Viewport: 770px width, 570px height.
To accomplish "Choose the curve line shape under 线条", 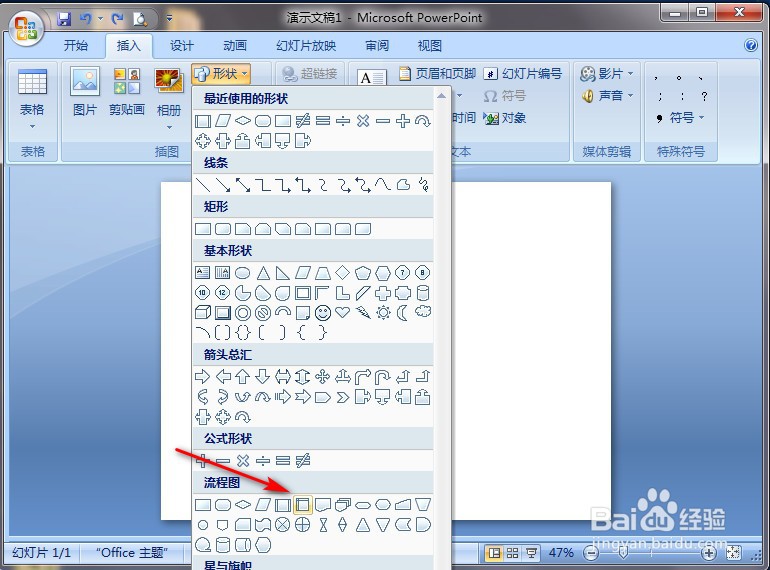I will [x=383, y=185].
